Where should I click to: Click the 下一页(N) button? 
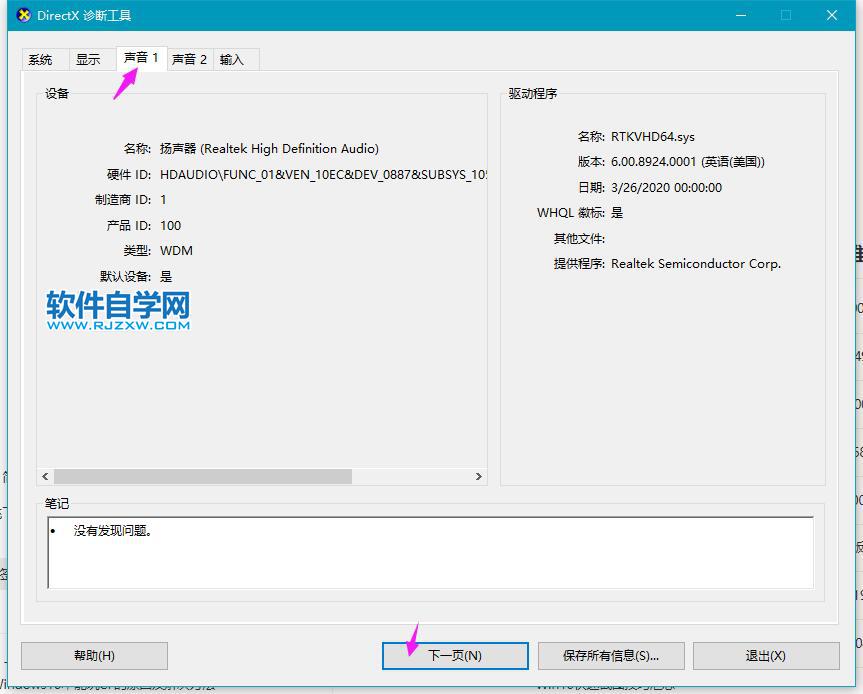click(x=455, y=656)
